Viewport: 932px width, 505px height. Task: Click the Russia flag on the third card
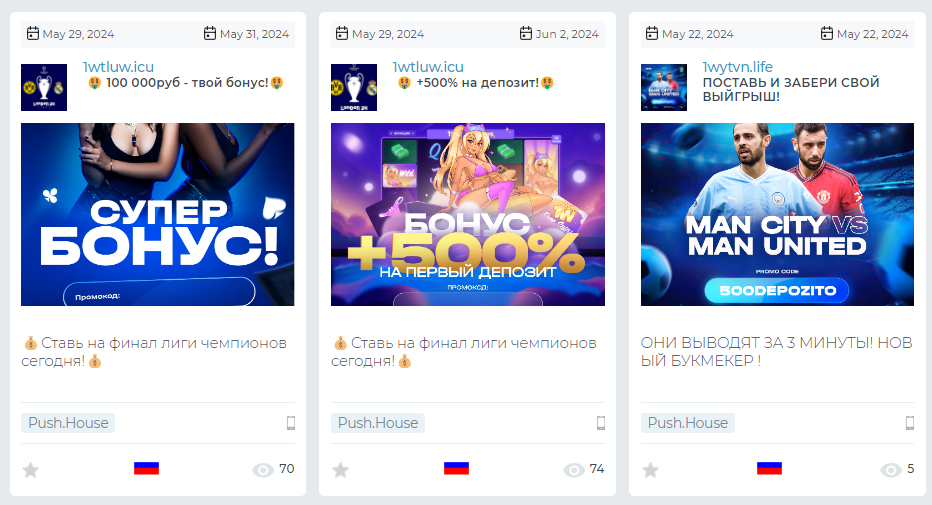pyautogui.click(x=769, y=468)
